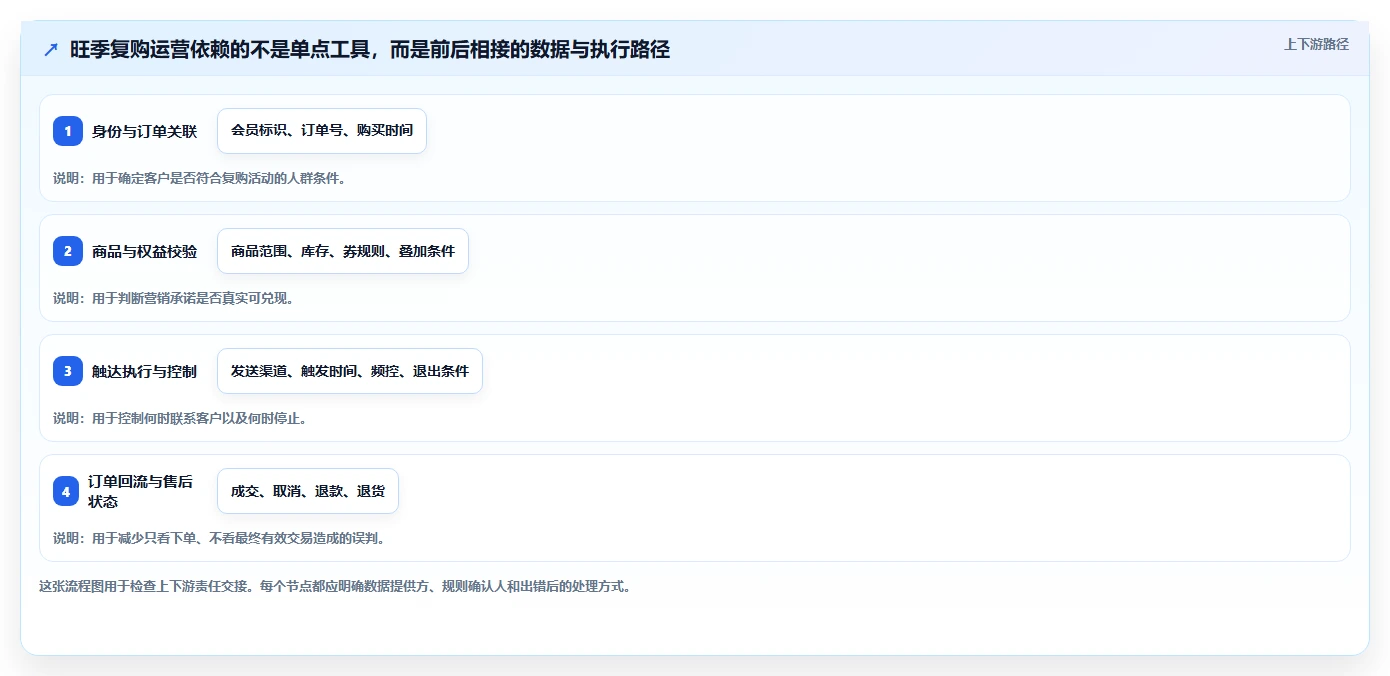Screen dimensions: 1390x676
Task: Click the 商品范围、库存、券规则、叠加条件 chip
Action: [343, 251]
